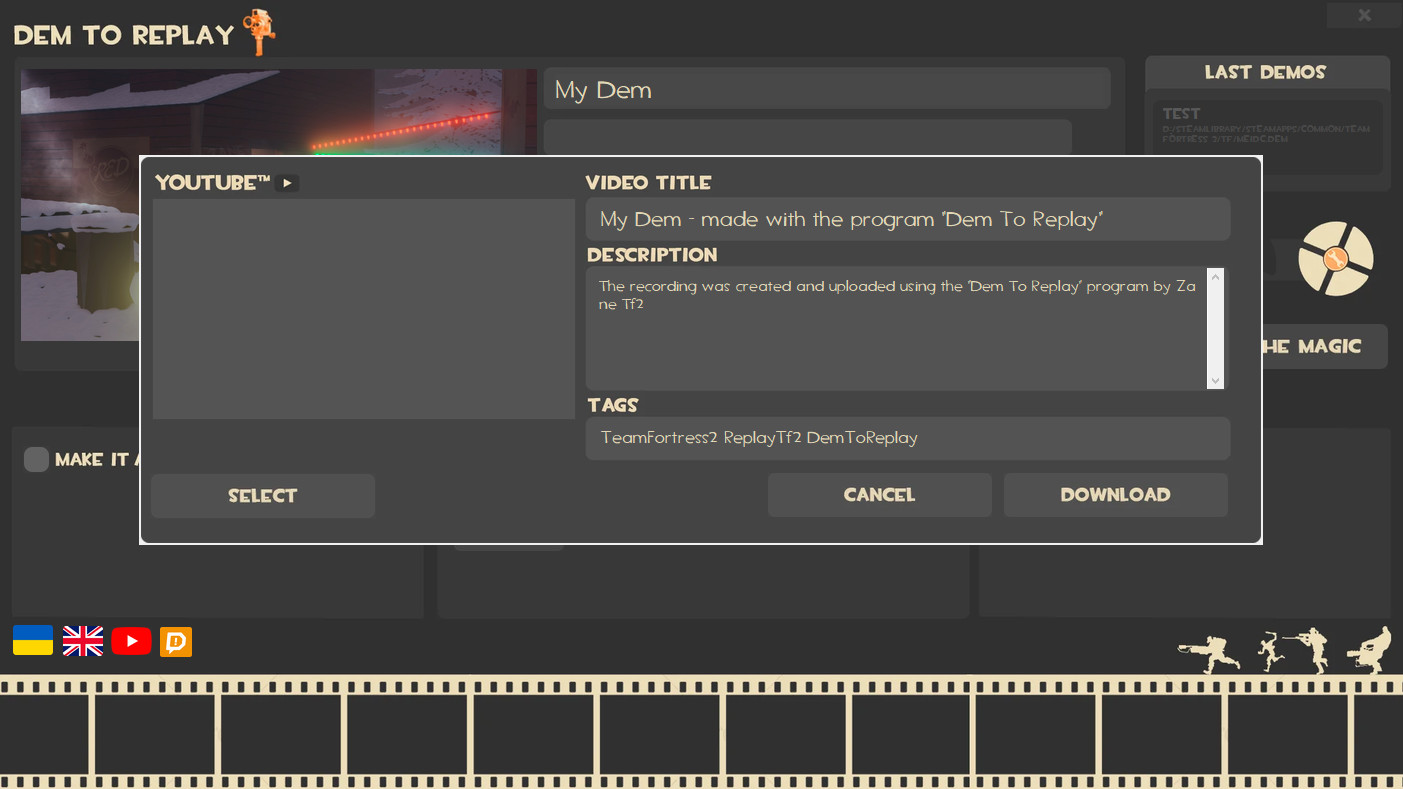Click the movie camera silhouette icon

click(1369, 650)
